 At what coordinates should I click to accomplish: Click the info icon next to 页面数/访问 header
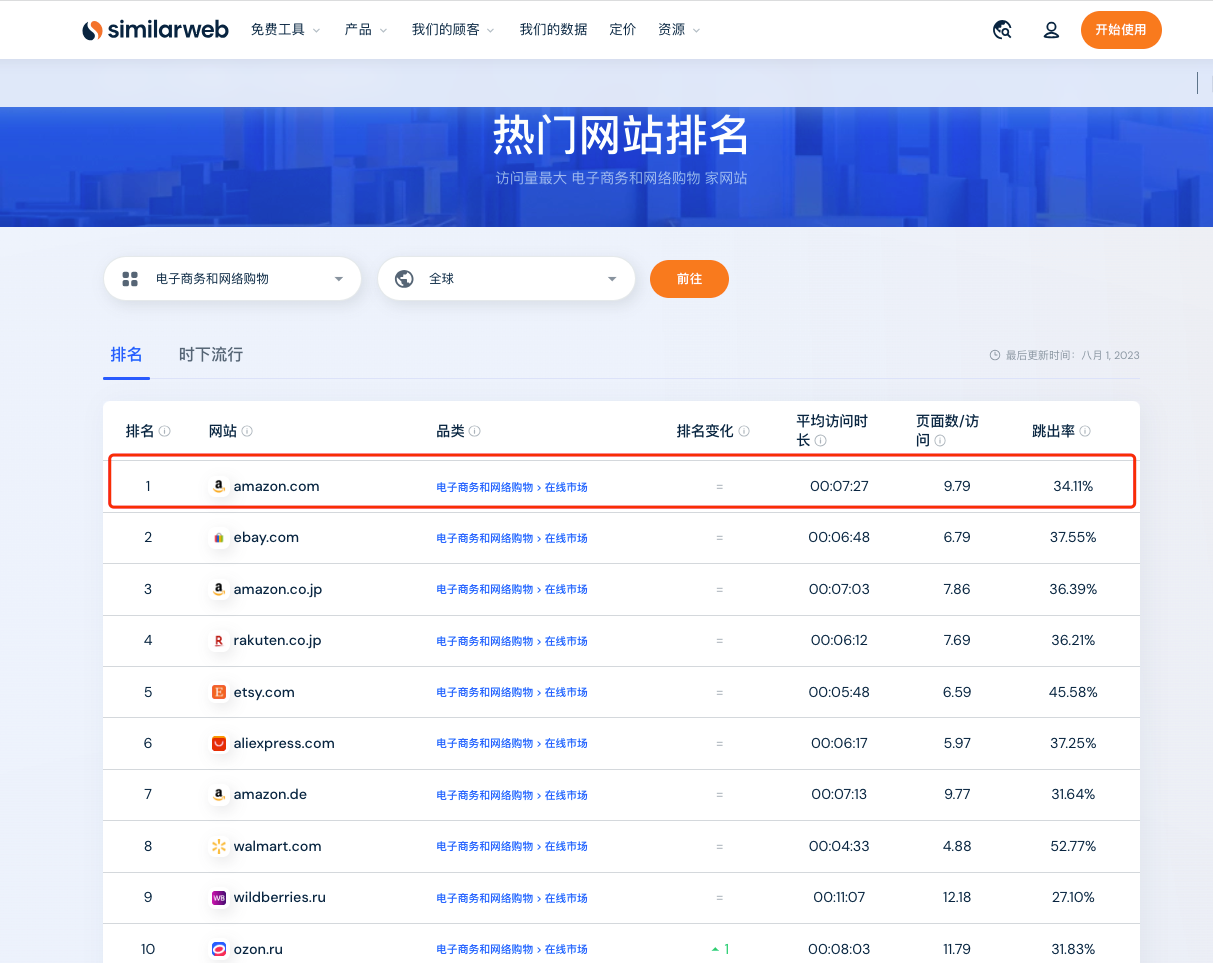tap(940, 441)
